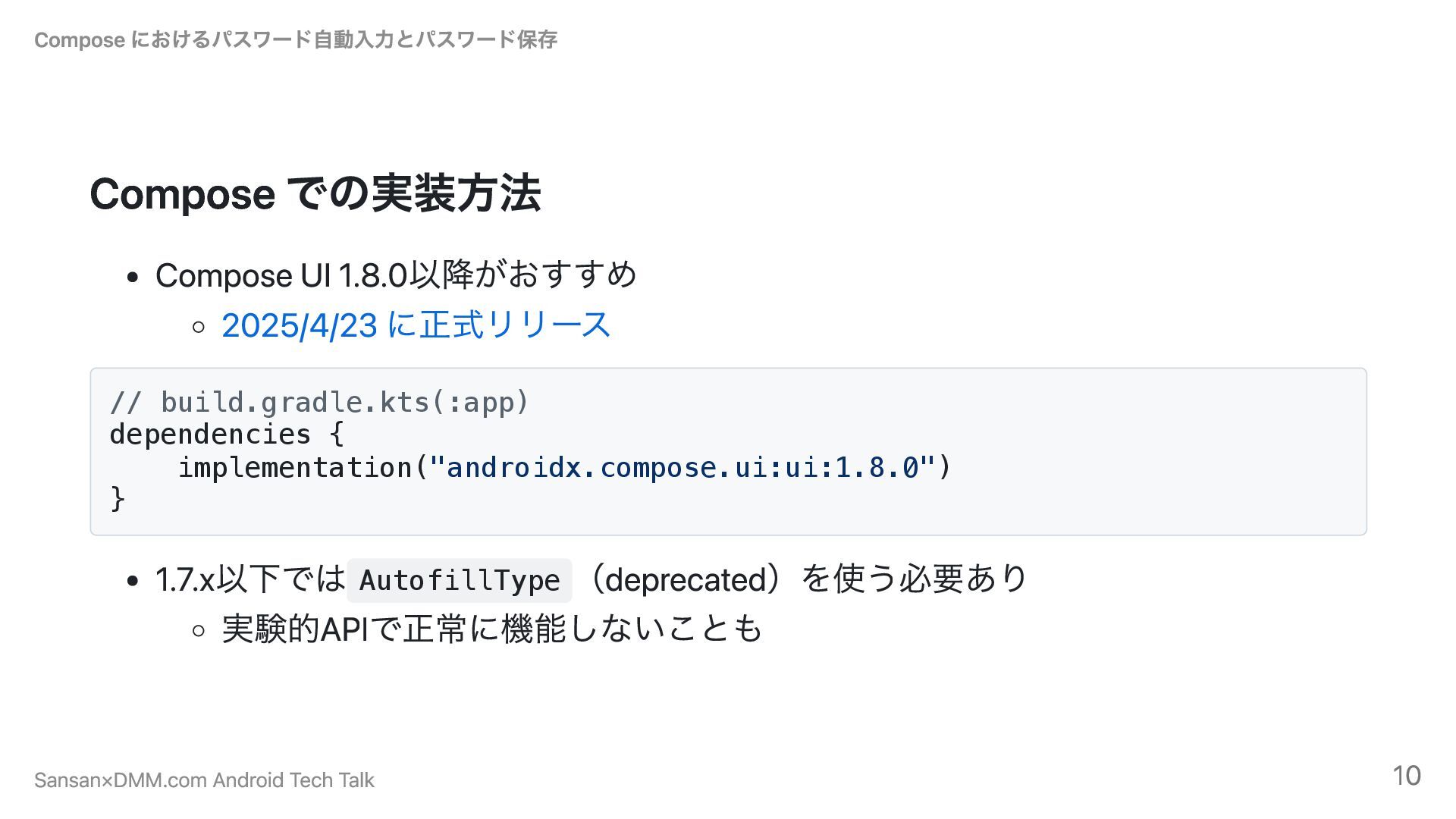Image resolution: width=1456 pixels, height=819 pixels.
Task: Click the comment line build.gradle.kts(:app)
Action: click(x=319, y=402)
